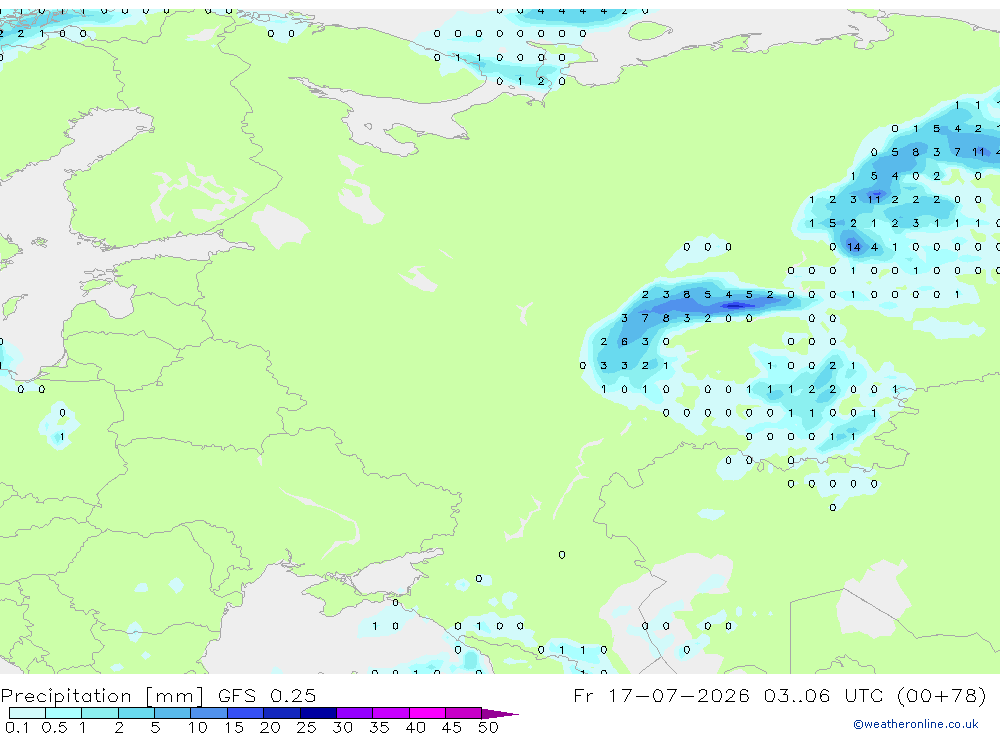Click the 20–25 mm legend swatch
Viewport: 1000px width, 733px height.
click(x=282, y=713)
